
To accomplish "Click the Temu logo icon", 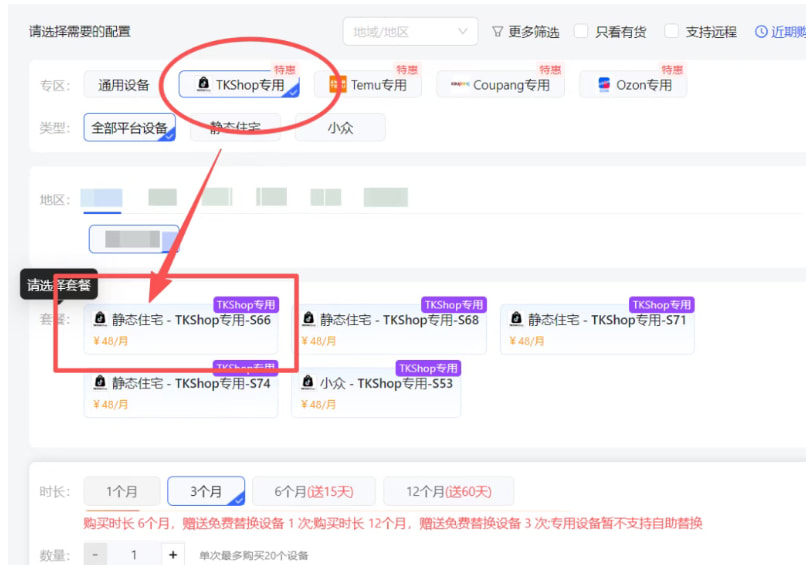I will [338, 84].
